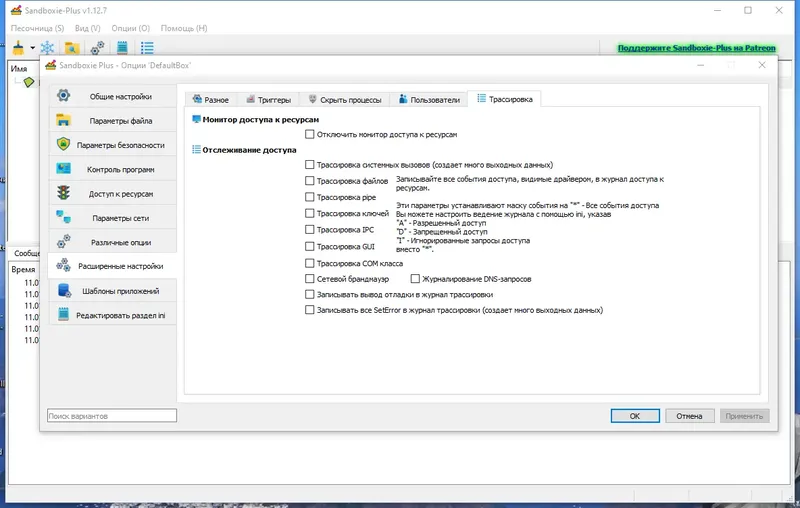The image size is (800, 508).
Task: Switch to the Трассировка tab
Action: [x=505, y=99]
